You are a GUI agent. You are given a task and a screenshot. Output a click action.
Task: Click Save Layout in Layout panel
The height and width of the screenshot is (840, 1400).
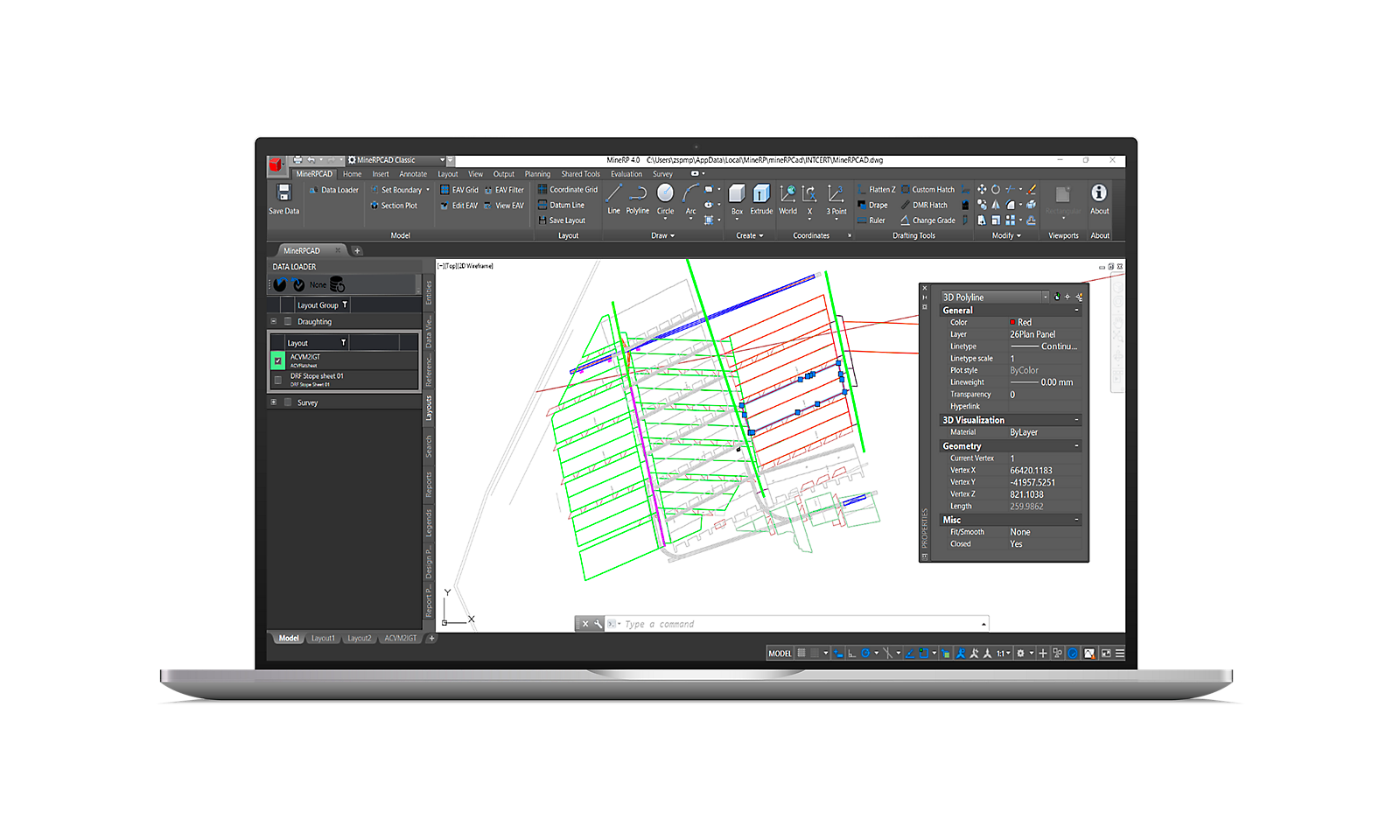(x=562, y=220)
